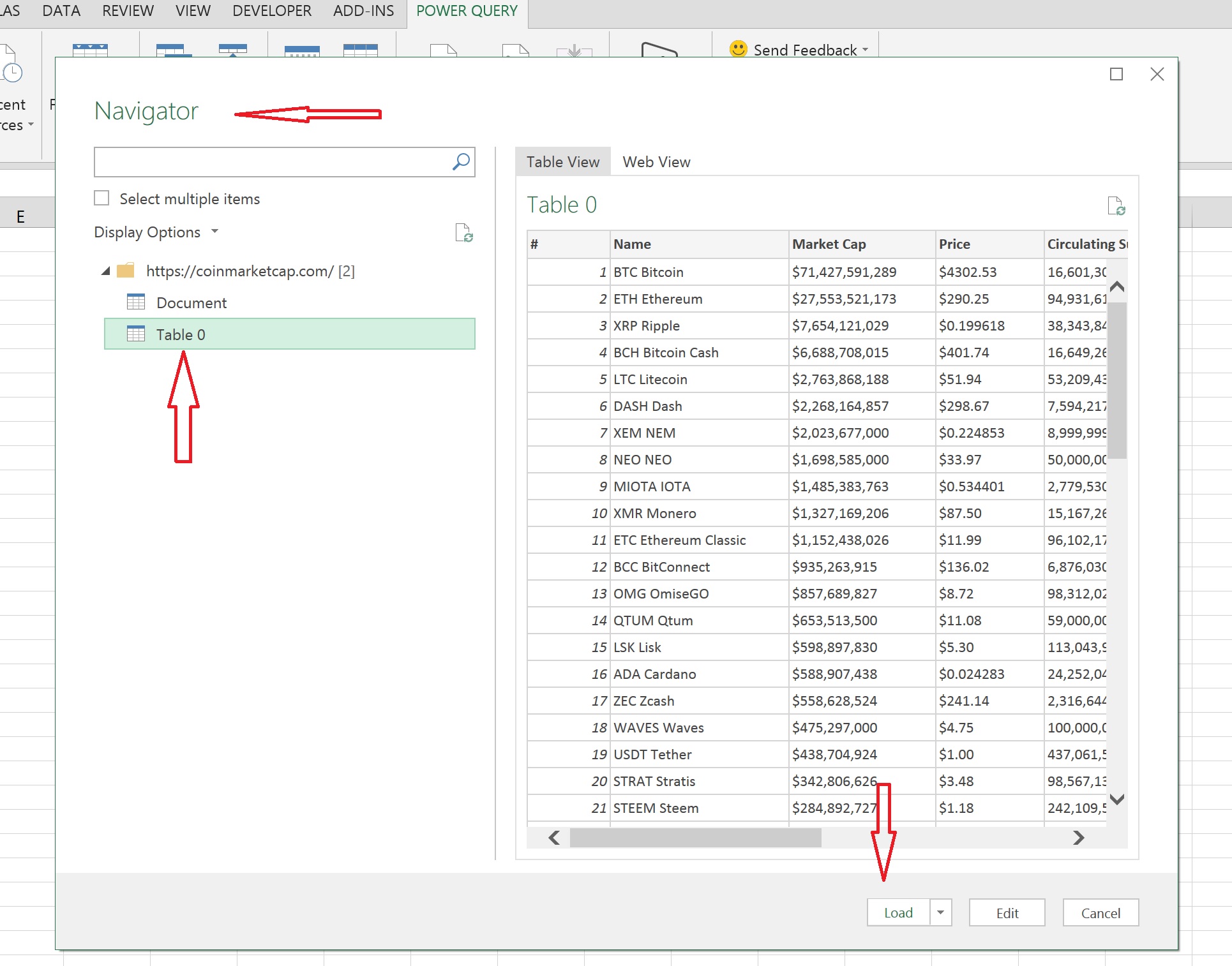
Task: Click the $71,427,591,289 market cap cell
Action: [x=862, y=272]
